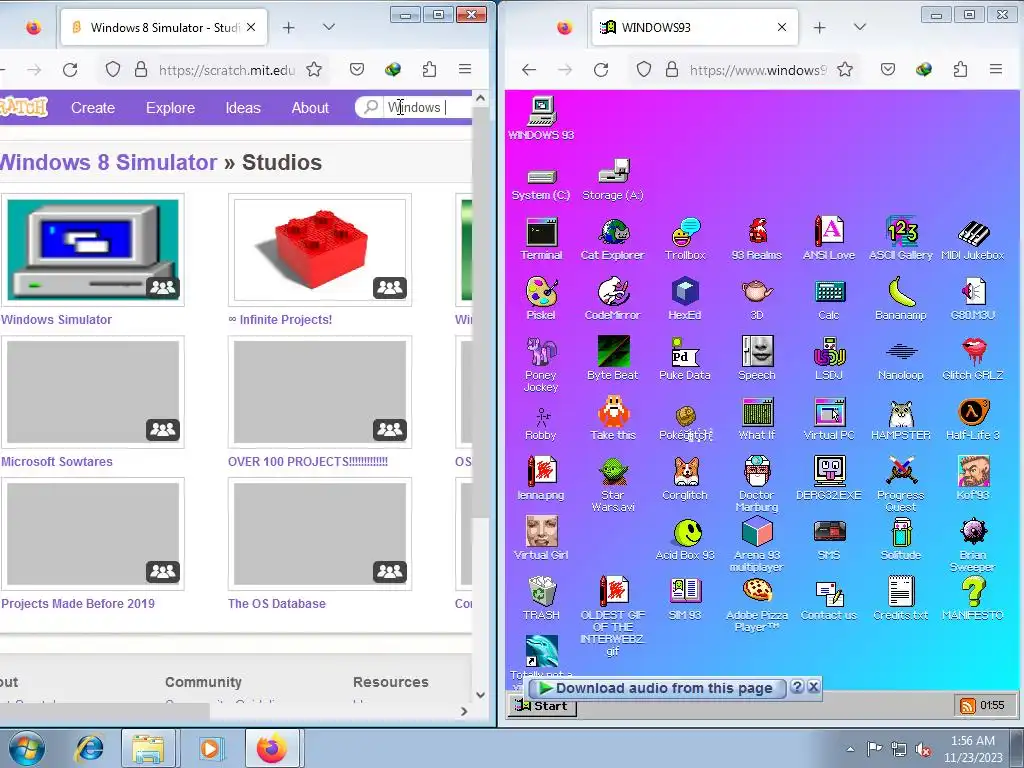Viewport: 1024px width, 768px height.
Task: Open help on the download audio bar
Action: [797, 686]
